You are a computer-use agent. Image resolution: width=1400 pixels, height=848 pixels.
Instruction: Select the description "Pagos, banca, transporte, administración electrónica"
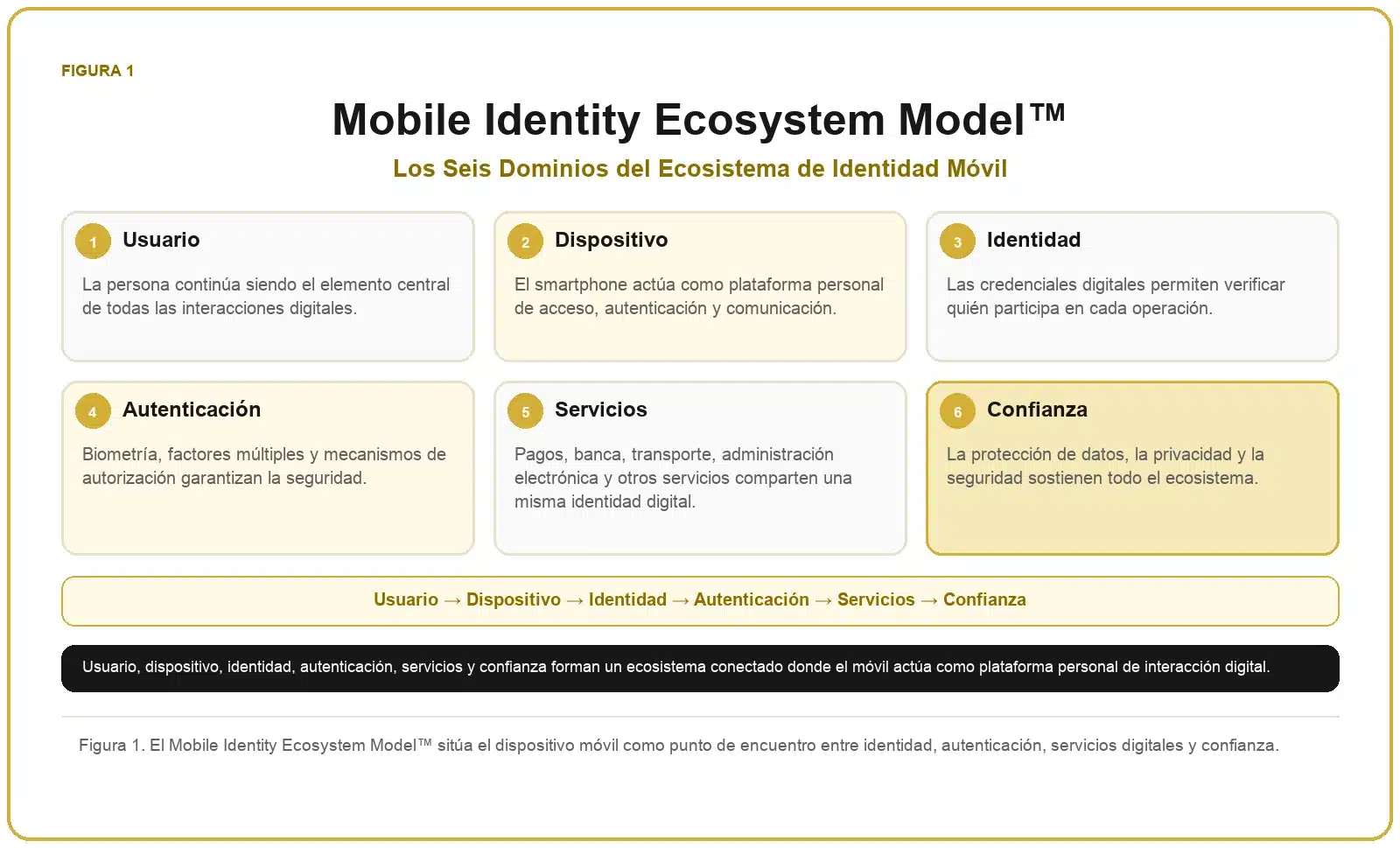(x=683, y=478)
